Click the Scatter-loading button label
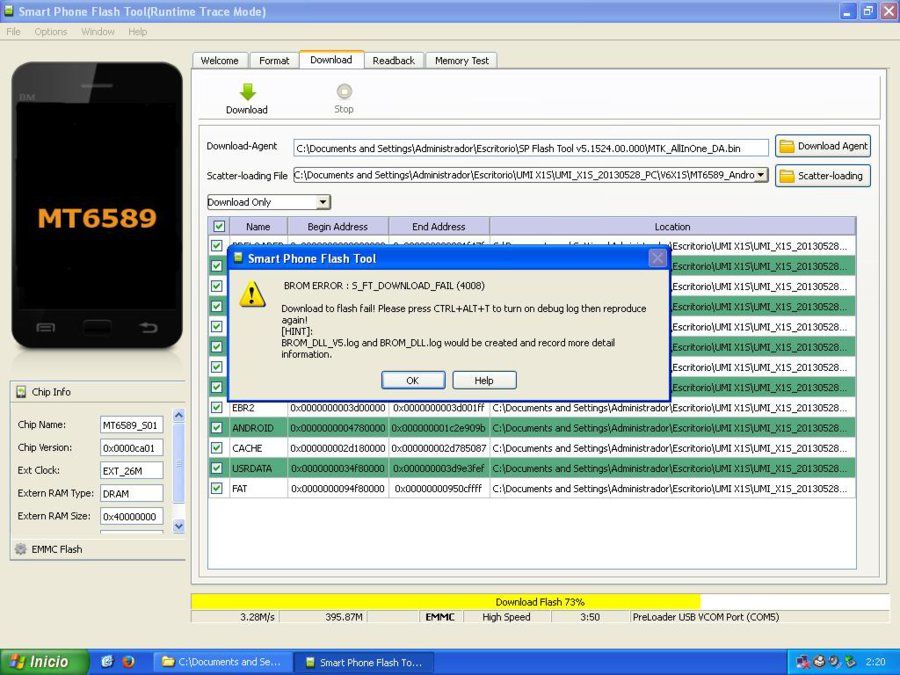900x675 pixels. 830,176
